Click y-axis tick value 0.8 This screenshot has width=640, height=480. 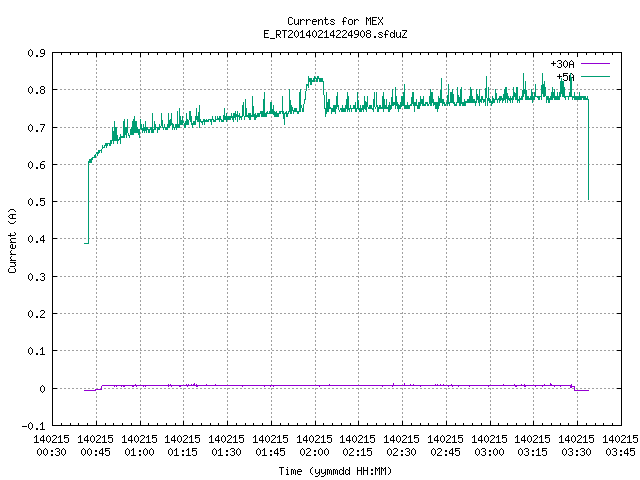36,90
